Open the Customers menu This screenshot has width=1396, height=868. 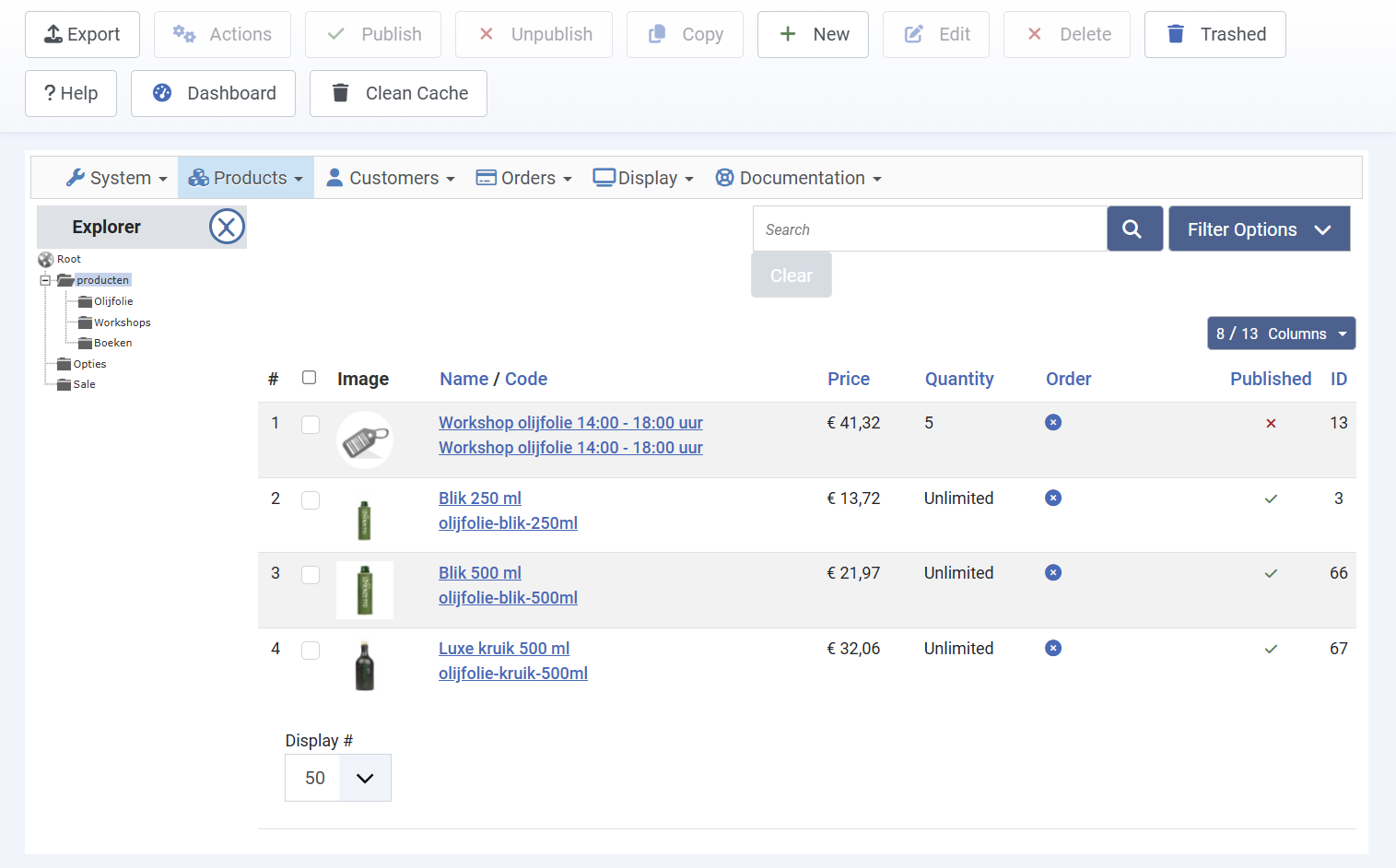pyautogui.click(x=392, y=178)
